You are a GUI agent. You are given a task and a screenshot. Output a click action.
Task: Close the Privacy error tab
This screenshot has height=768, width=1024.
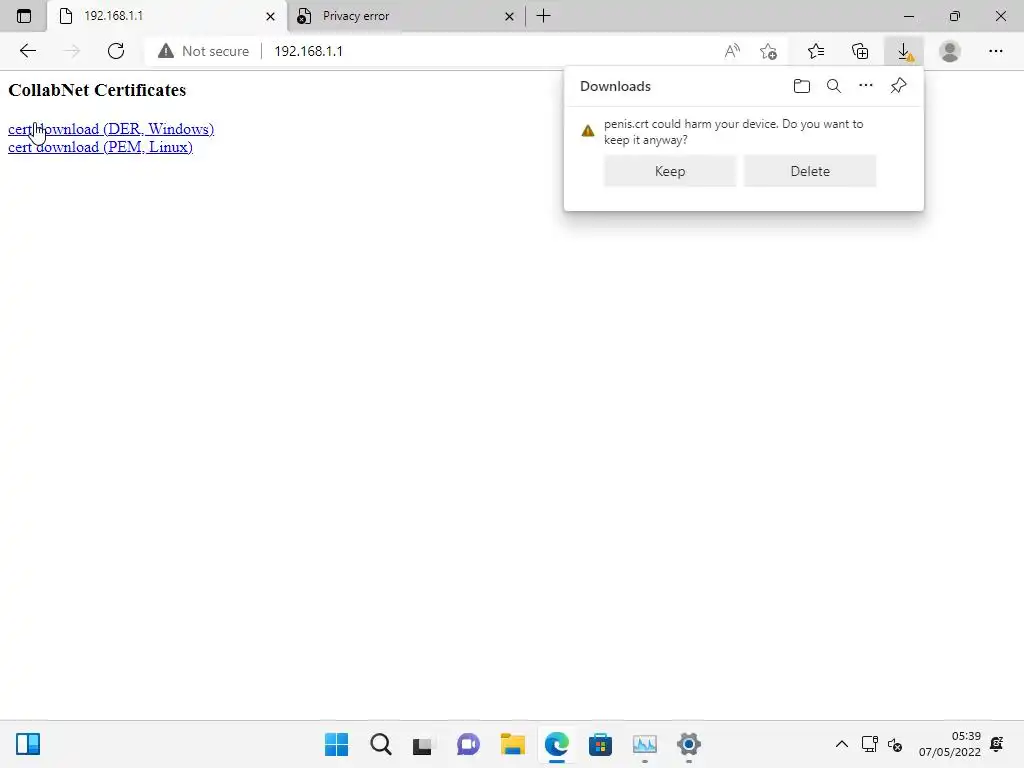click(509, 16)
